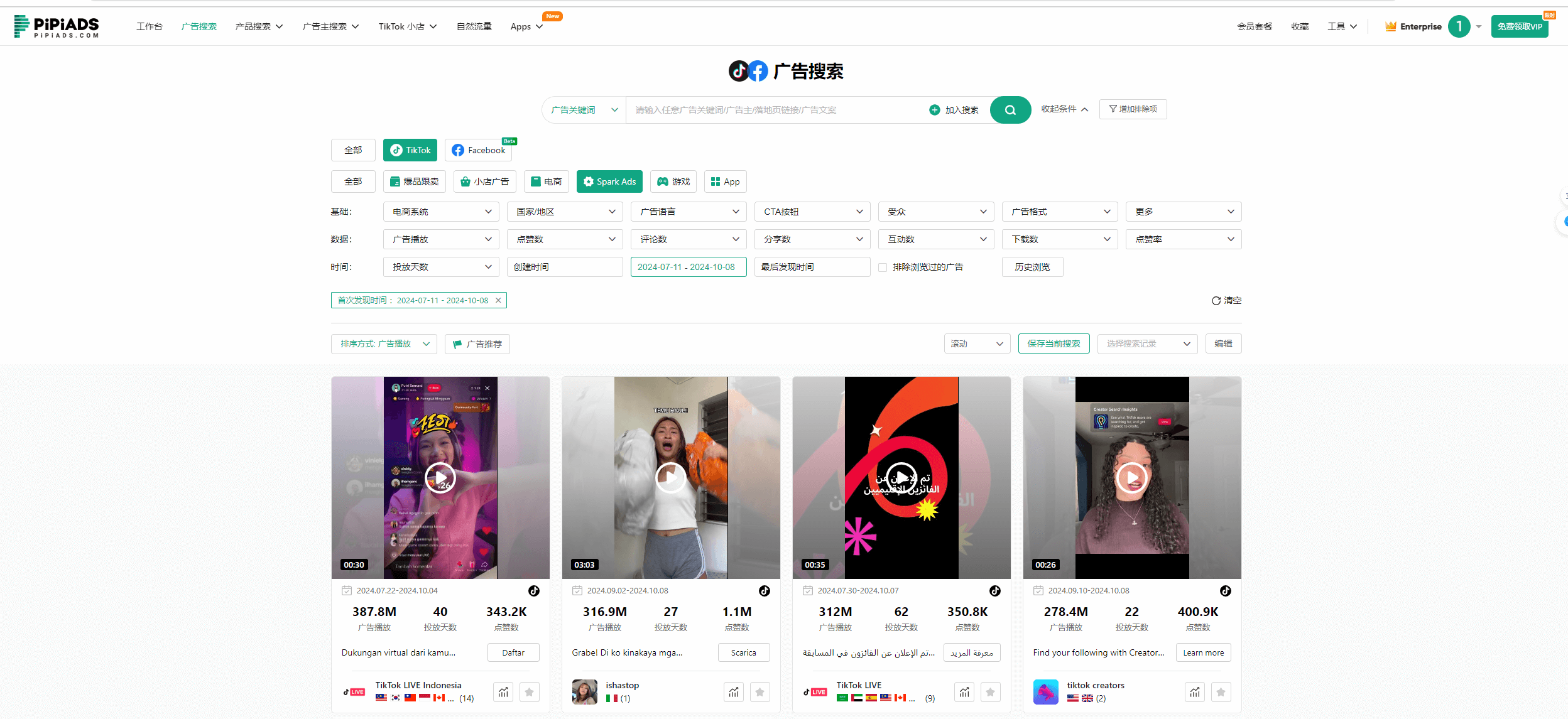
Task: Click the Enterprise user avatar icon
Action: (x=1459, y=26)
